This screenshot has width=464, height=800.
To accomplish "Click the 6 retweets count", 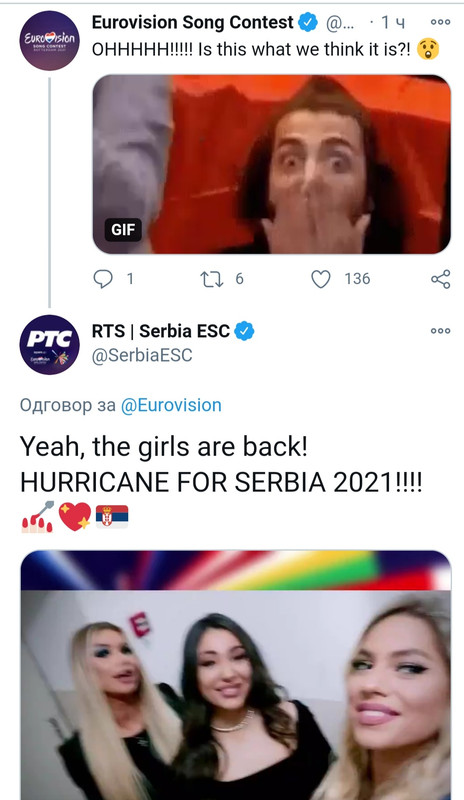I will (x=239, y=279).
